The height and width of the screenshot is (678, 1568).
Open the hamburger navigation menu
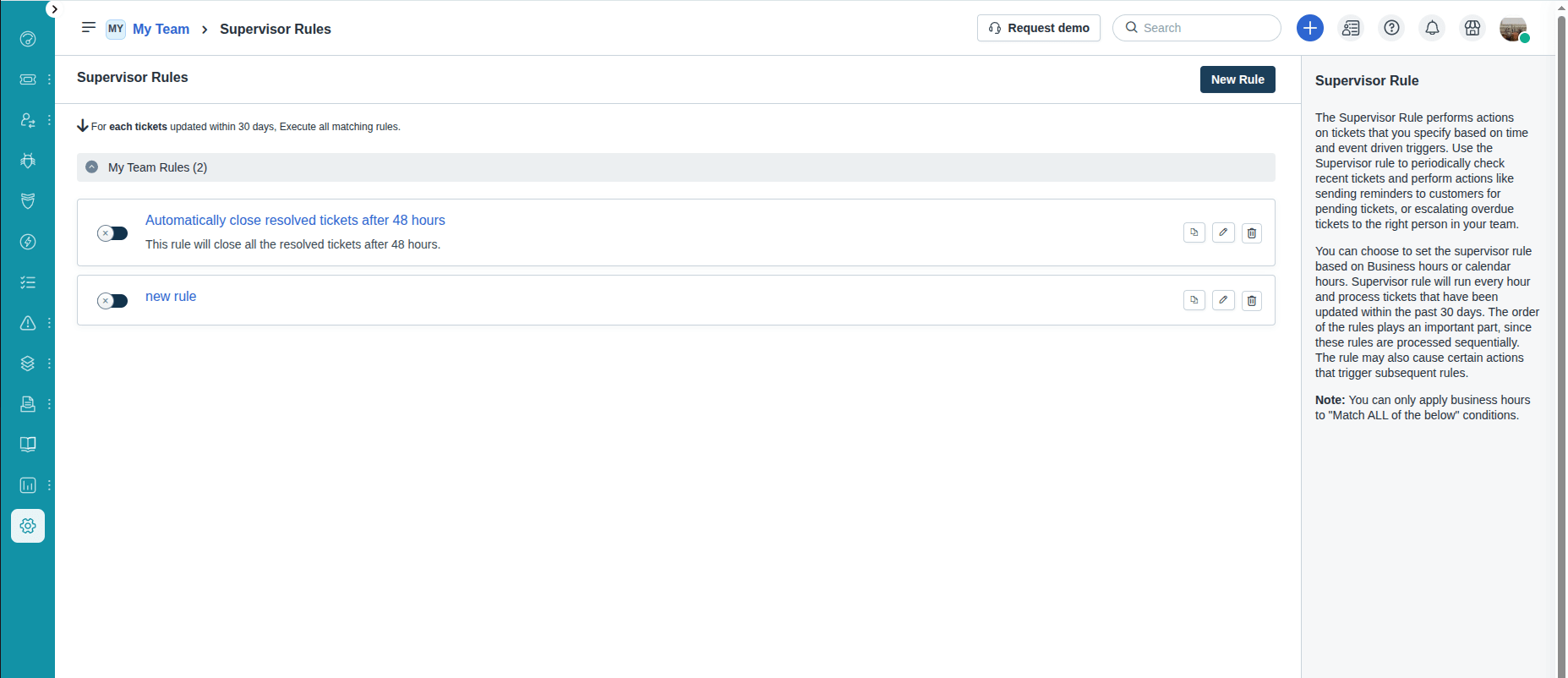point(88,28)
